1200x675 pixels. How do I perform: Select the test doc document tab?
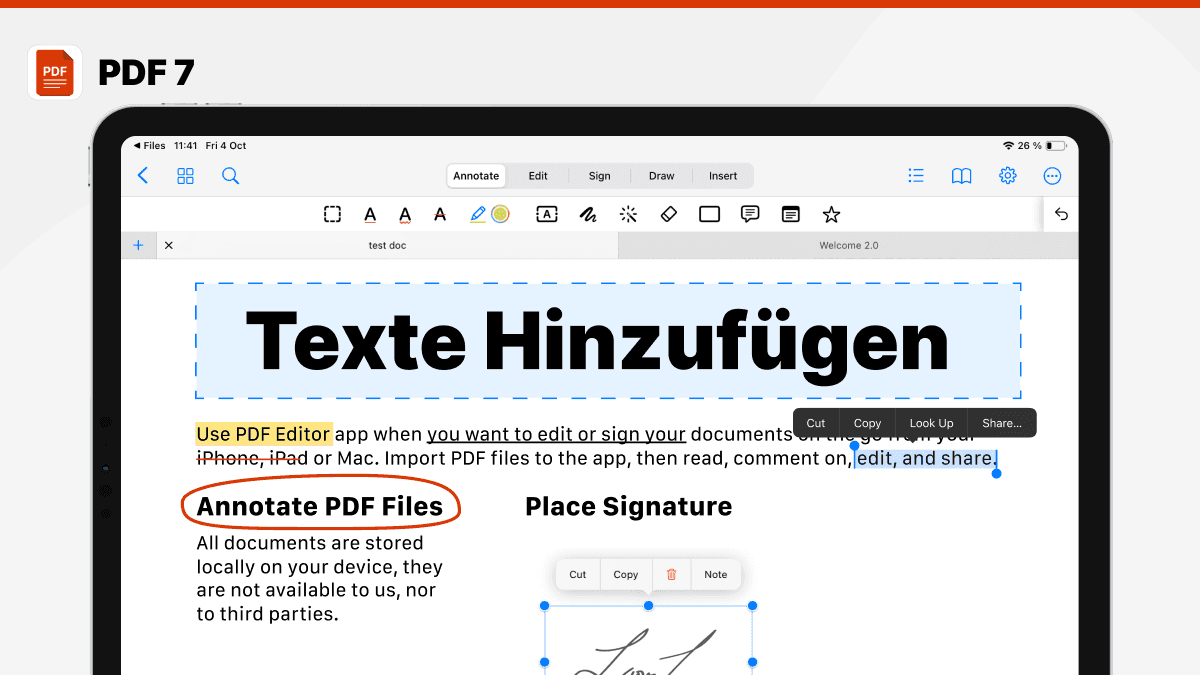(387, 245)
